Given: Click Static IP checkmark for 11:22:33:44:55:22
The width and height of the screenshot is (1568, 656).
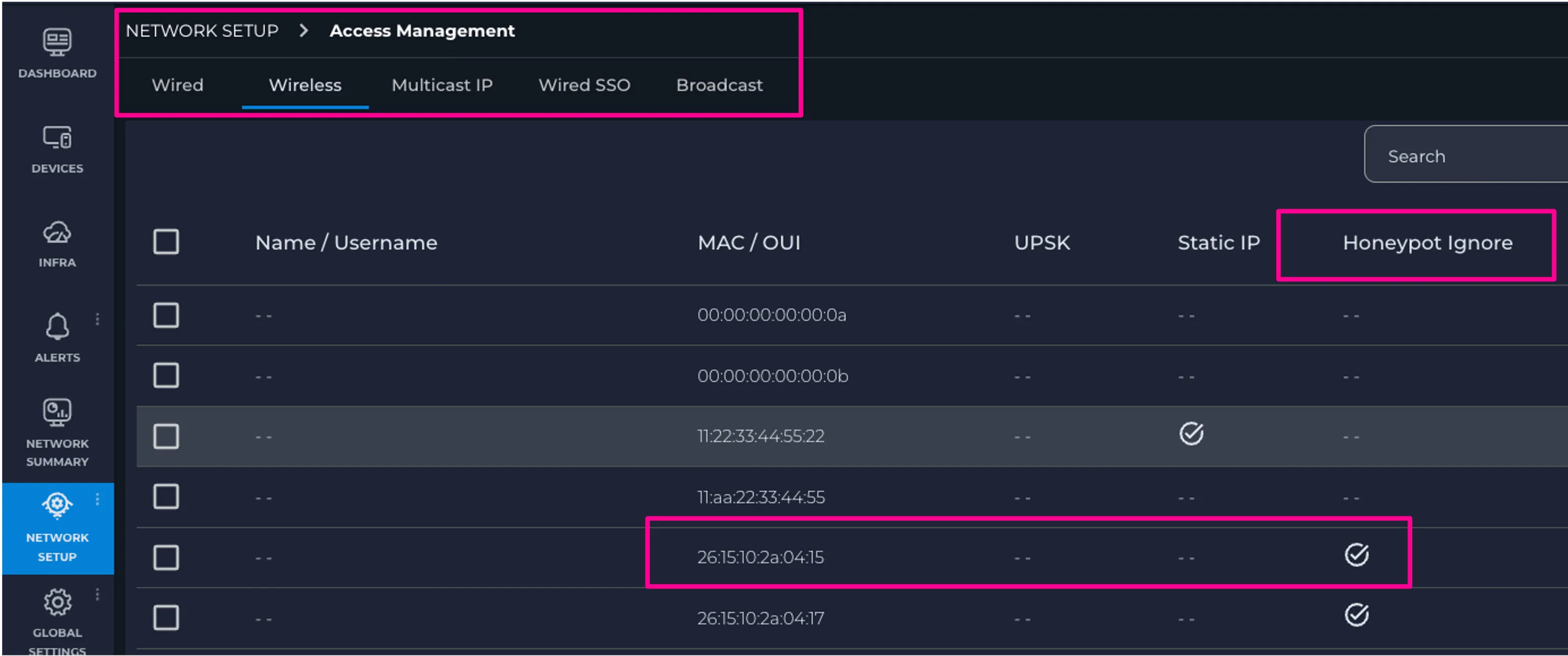Looking at the screenshot, I should 1191,434.
